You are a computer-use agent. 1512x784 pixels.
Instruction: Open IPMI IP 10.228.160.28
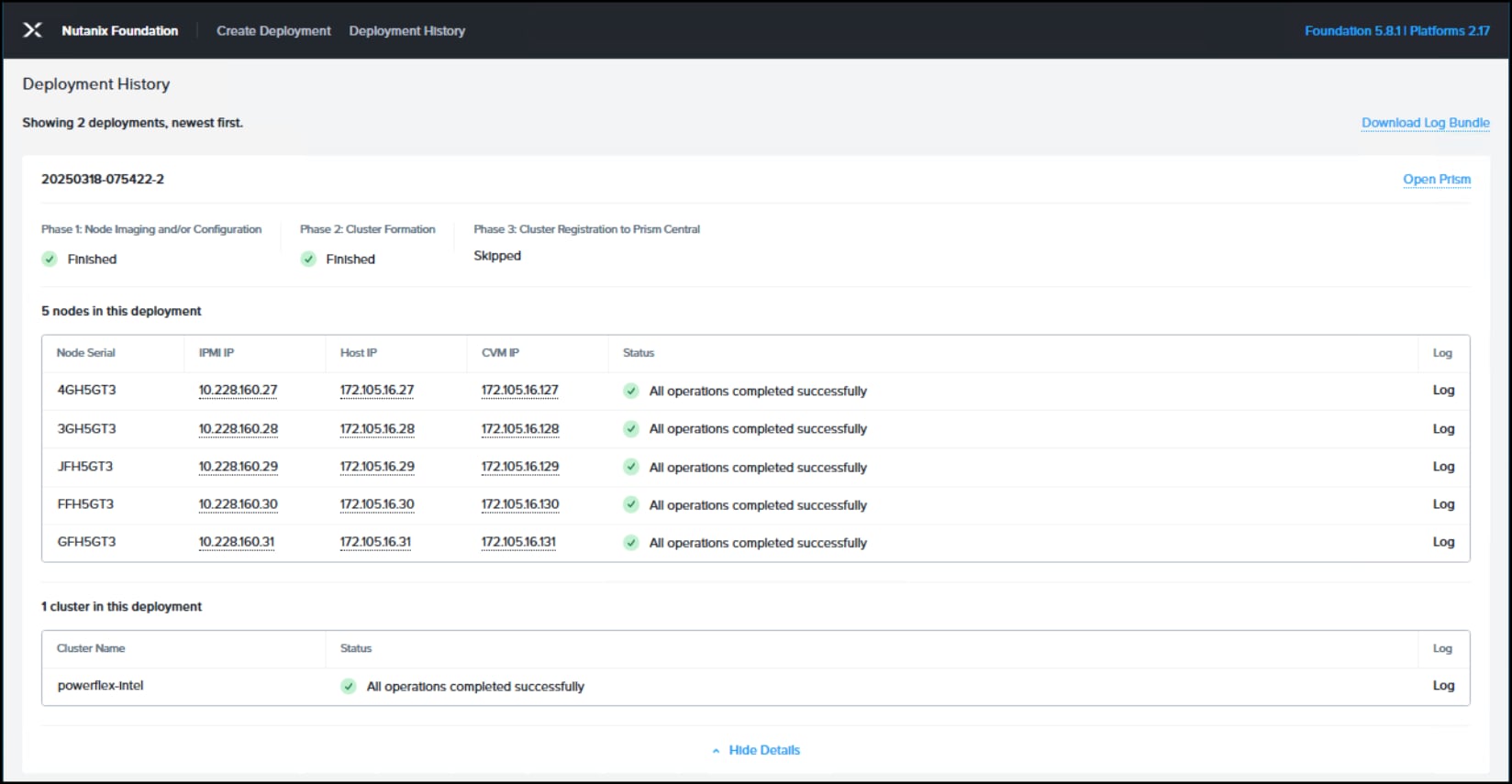[239, 429]
